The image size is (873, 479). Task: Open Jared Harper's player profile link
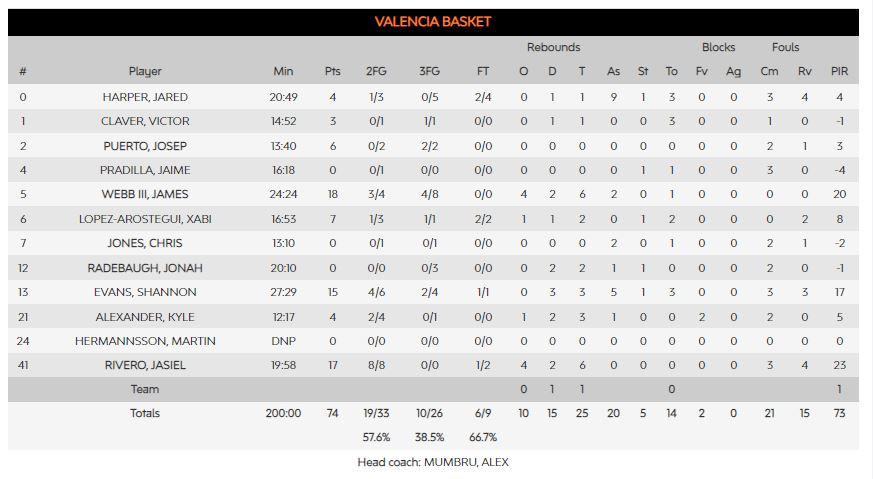[x=145, y=97]
